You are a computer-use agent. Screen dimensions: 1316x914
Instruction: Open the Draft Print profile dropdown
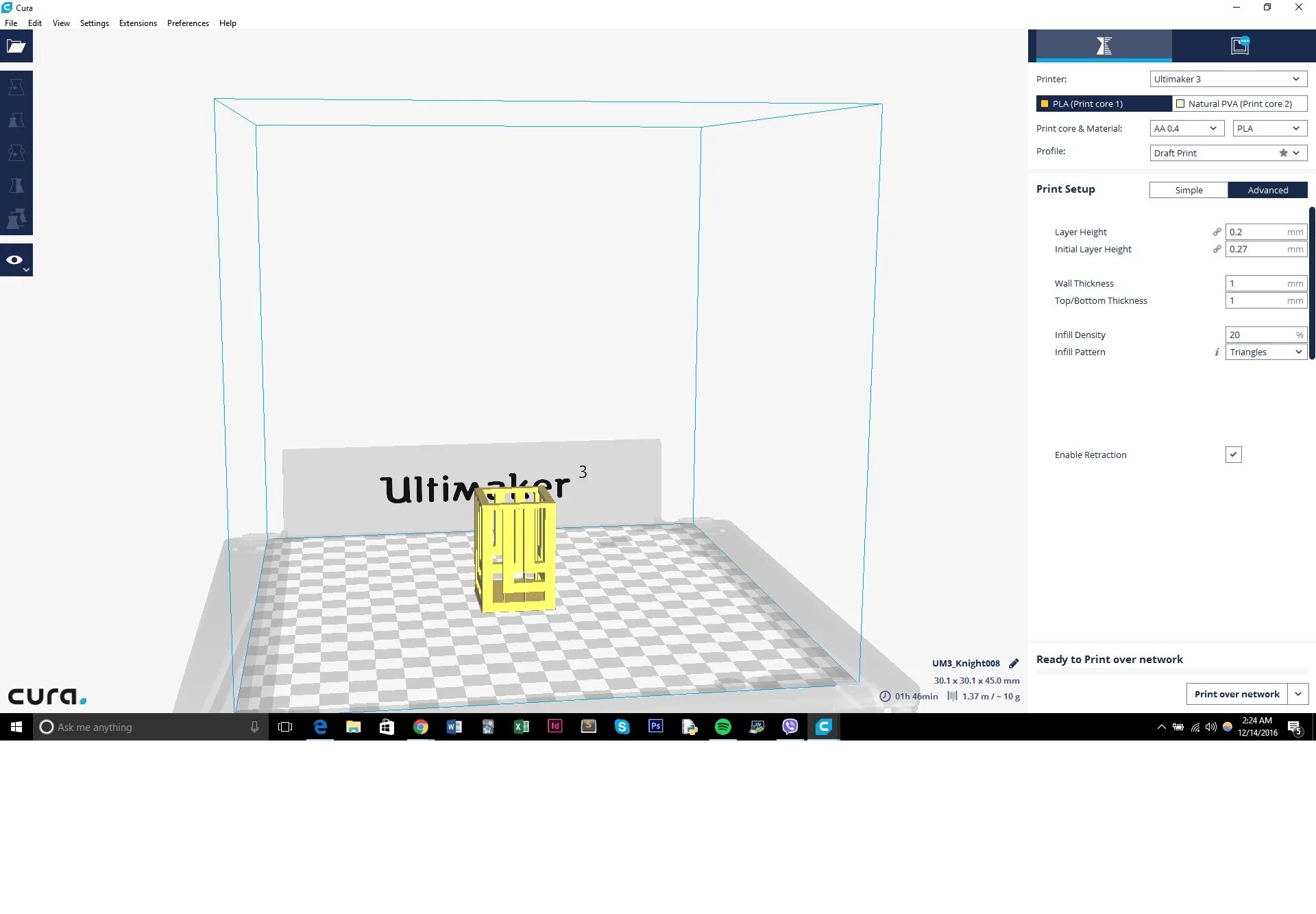point(1228,153)
